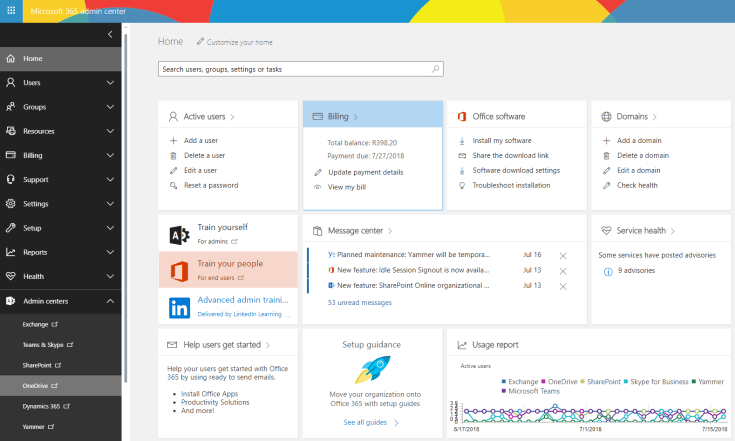Dismiss the Idle Session Signout message
The height and width of the screenshot is (441, 735).
point(563,270)
